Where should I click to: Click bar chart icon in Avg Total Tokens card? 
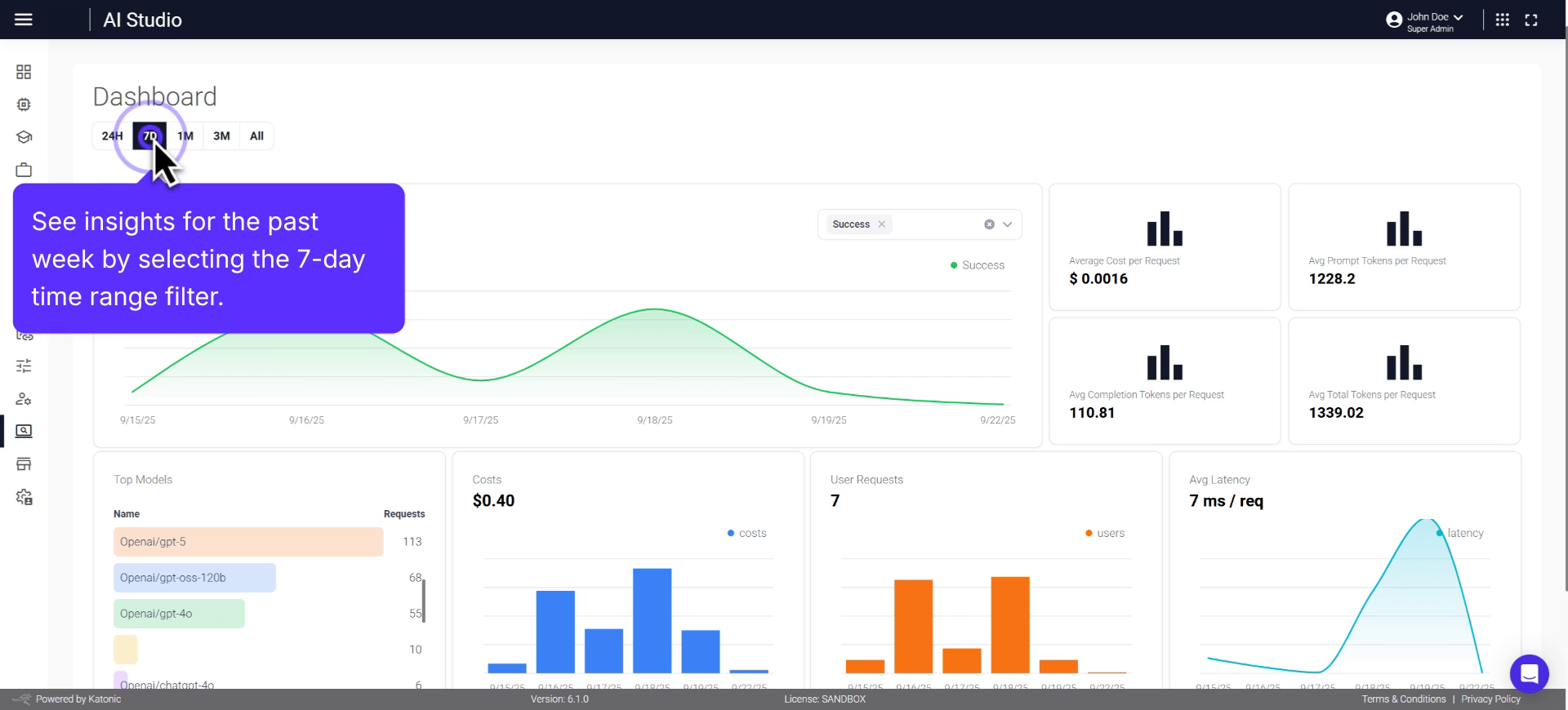click(1404, 363)
